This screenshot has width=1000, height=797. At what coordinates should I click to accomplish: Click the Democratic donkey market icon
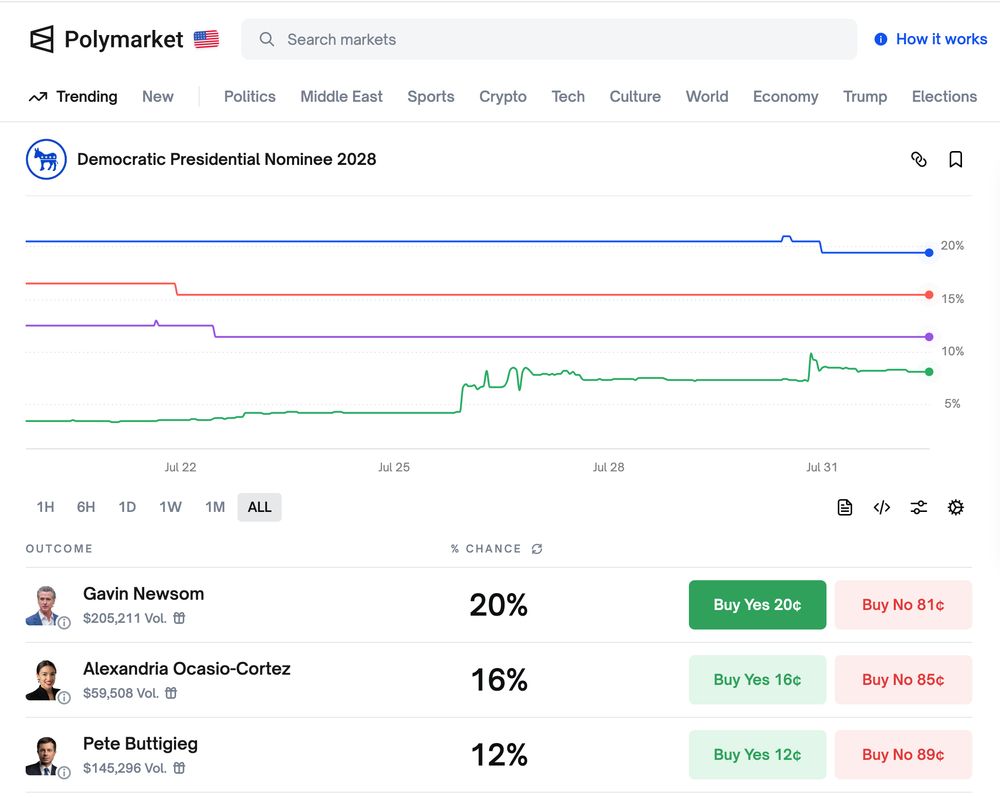point(46,159)
